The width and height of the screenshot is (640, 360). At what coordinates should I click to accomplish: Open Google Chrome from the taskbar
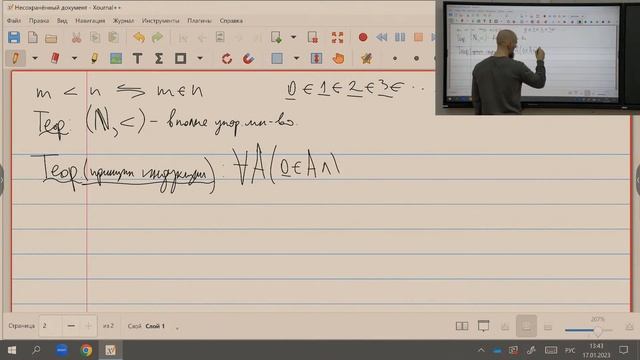tap(86, 350)
